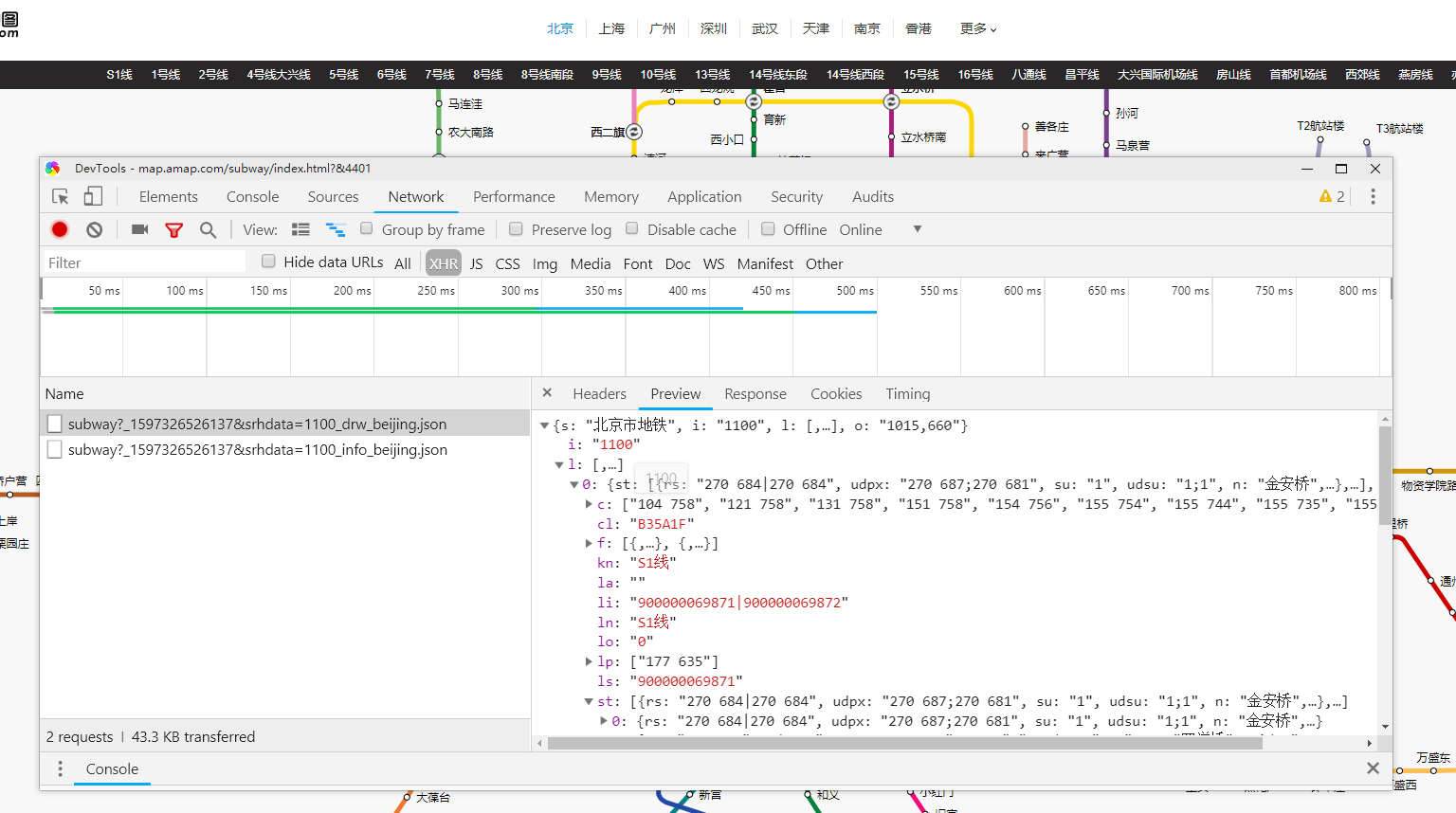Enable the Preserve log checkbox
1456x813 pixels.
(x=516, y=228)
